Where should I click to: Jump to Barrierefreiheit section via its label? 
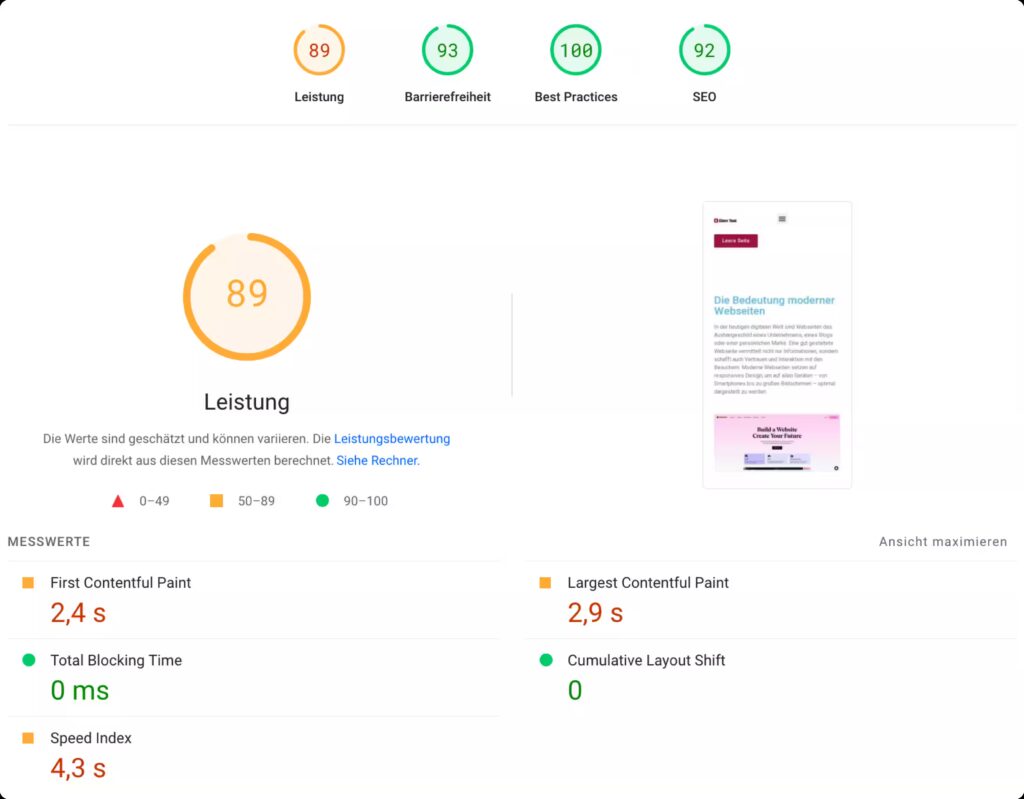447,97
